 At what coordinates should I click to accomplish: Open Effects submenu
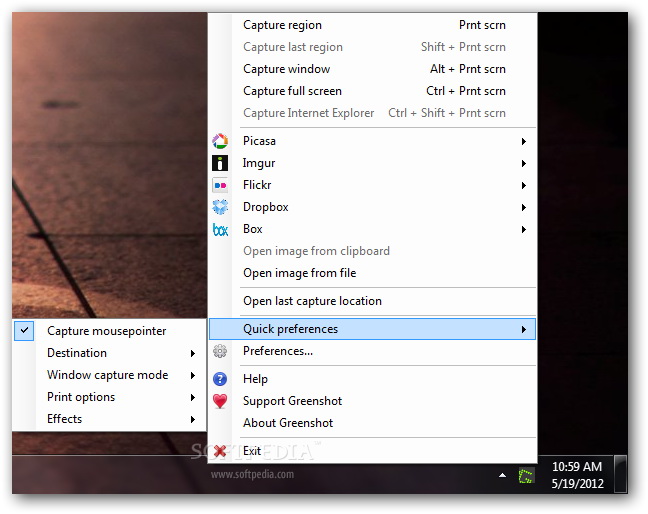tap(110, 419)
